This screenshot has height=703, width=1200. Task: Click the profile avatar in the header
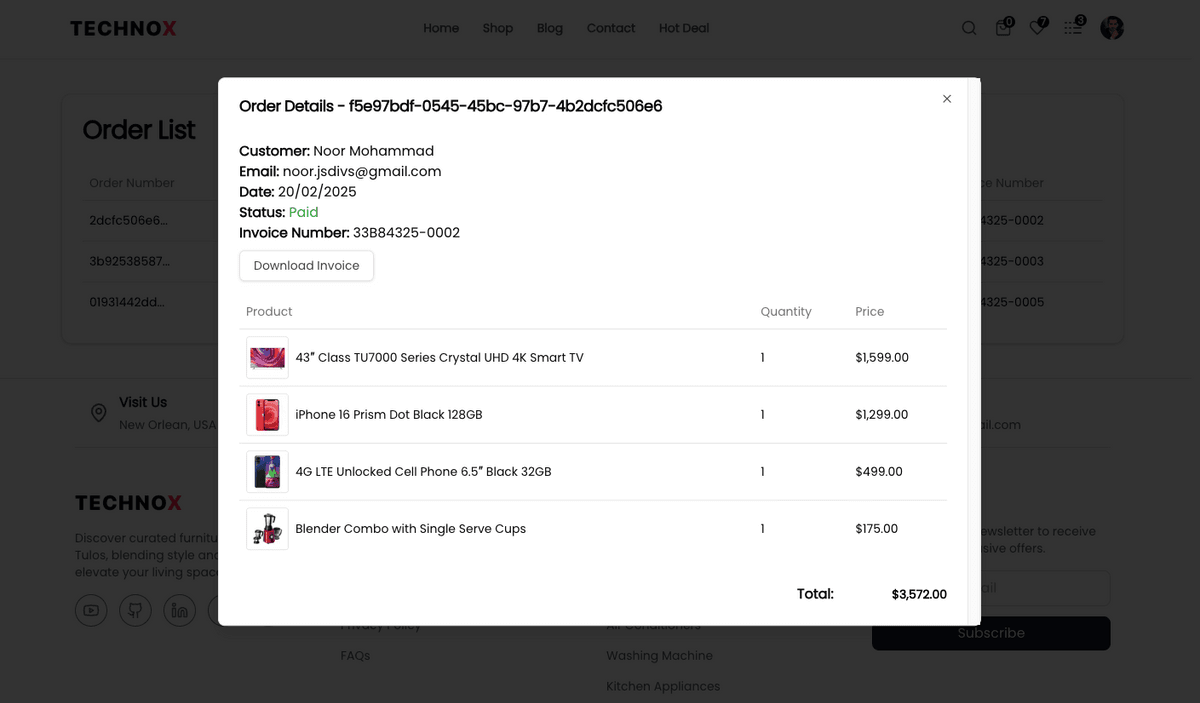(x=1111, y=28)
